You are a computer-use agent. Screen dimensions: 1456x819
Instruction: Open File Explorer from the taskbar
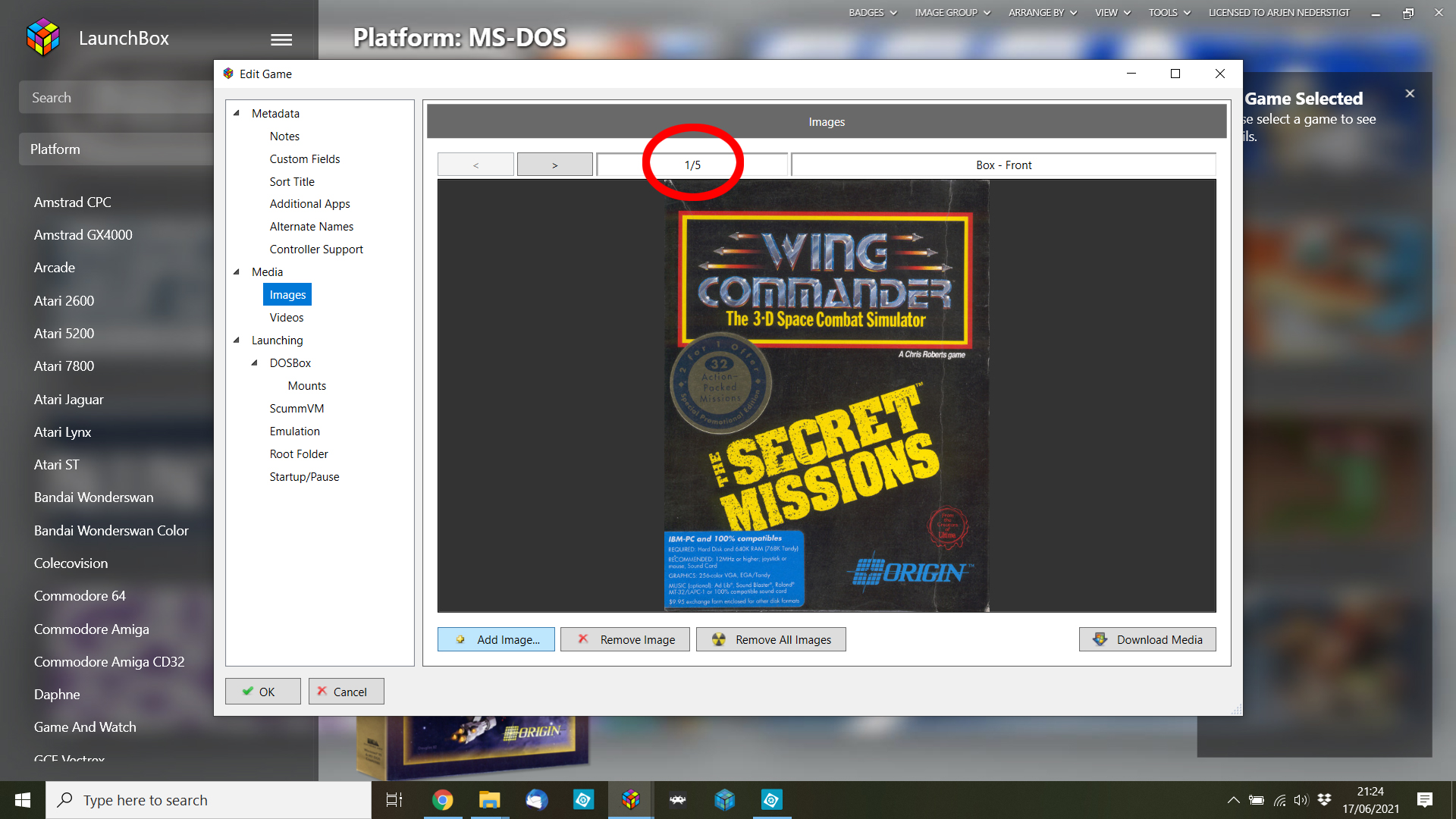pos(489,800)
